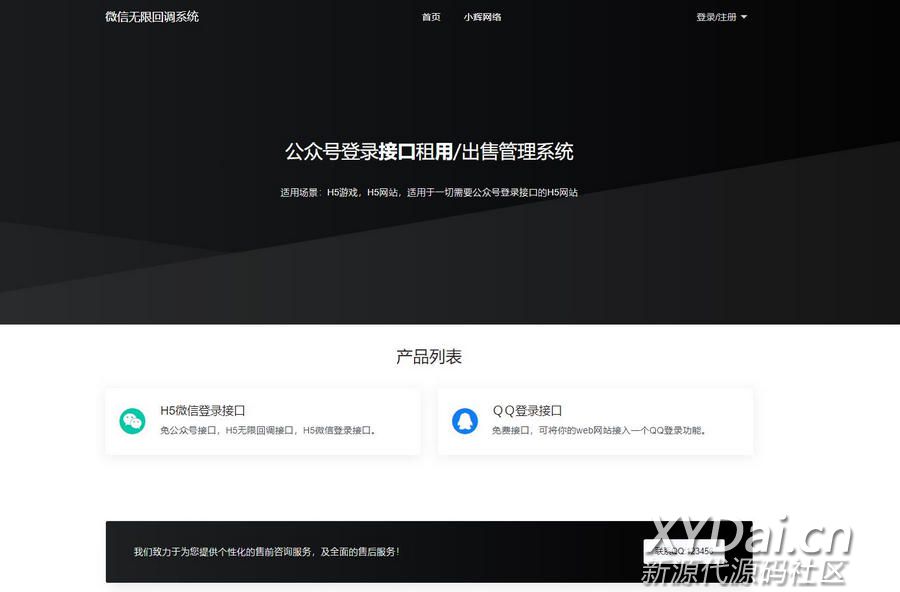Click the 适用场景 subtitle text
Screen dimensions: 900x592
click(429, 192)
